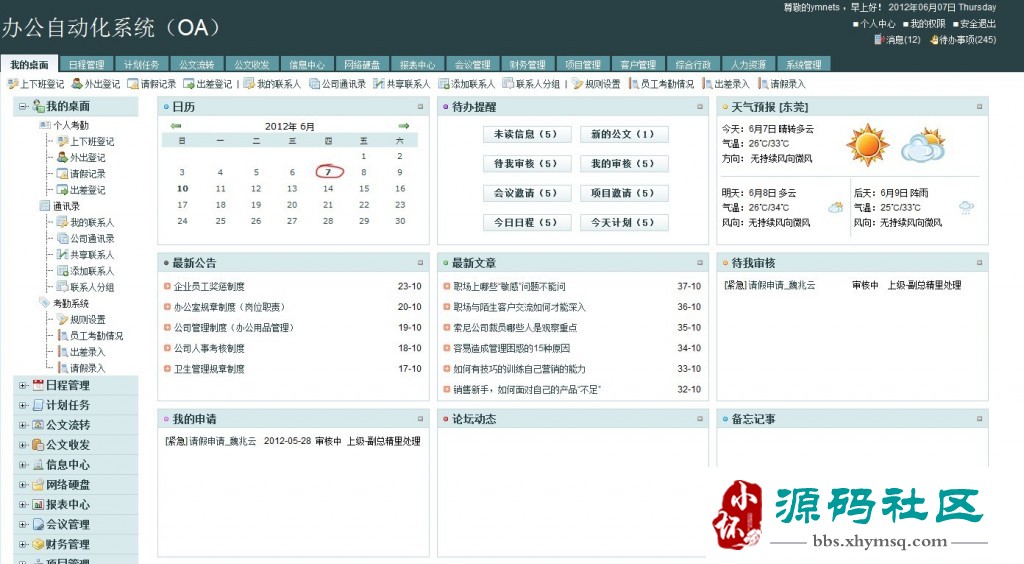Expand 信息中心 in sidebar
This screenshot has width=1024, height=564.
click(x=23, y=465)
